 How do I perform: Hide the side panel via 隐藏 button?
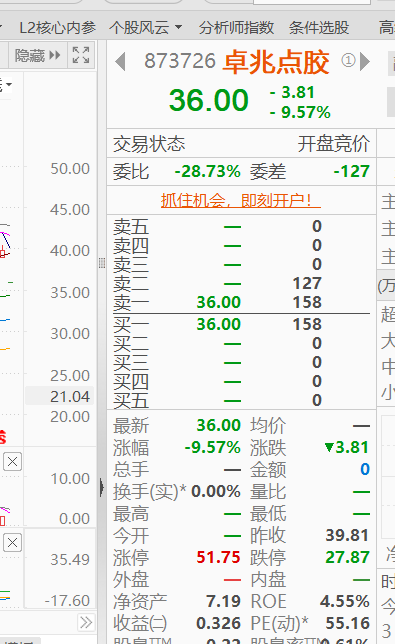pos(38,55)
